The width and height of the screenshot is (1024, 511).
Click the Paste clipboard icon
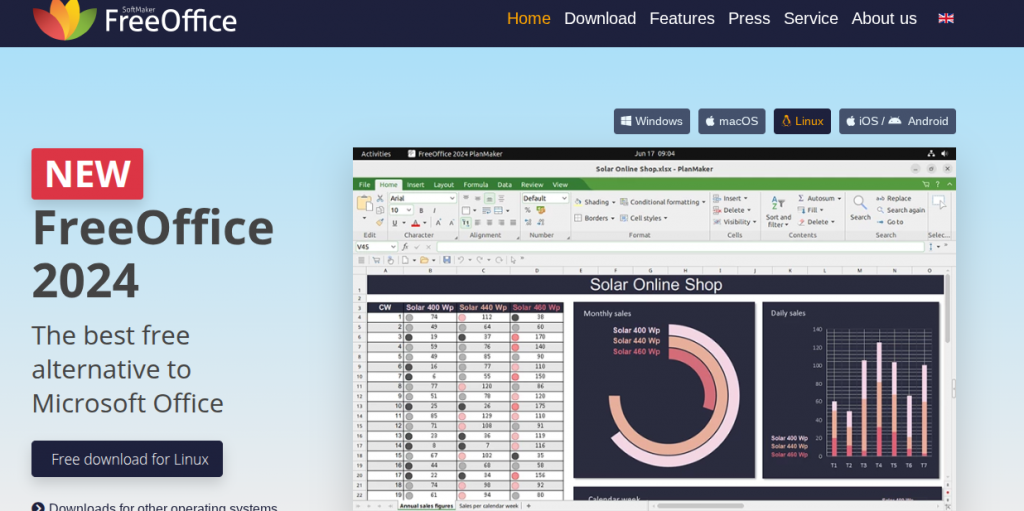[x=364, y=203]
